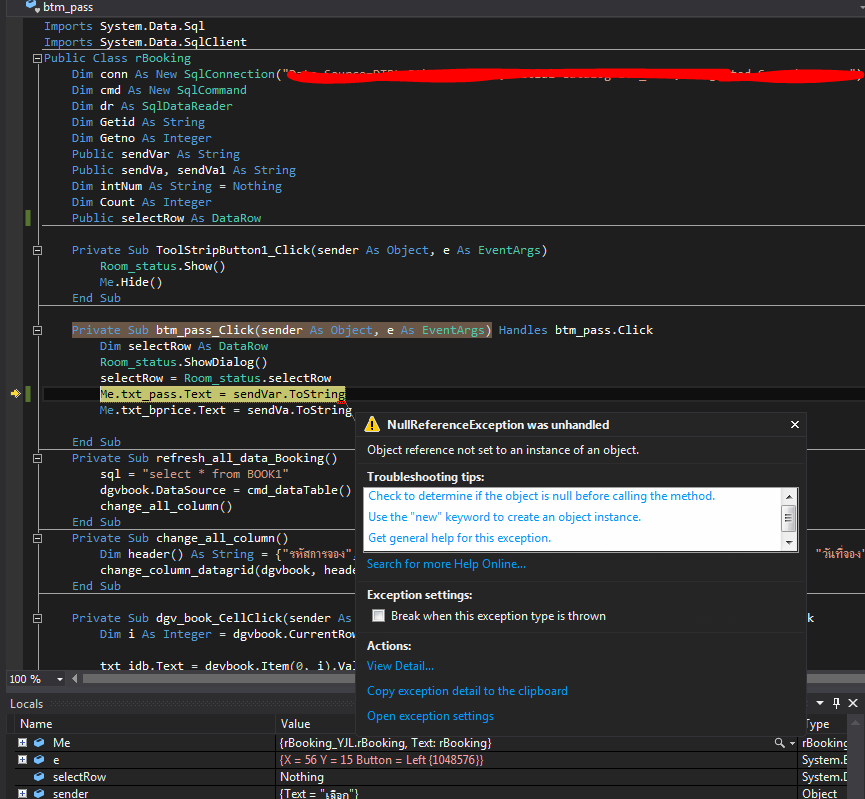Collapse the change_all_column sub
This screenshot has width=865, height=799.
(37, 538)
